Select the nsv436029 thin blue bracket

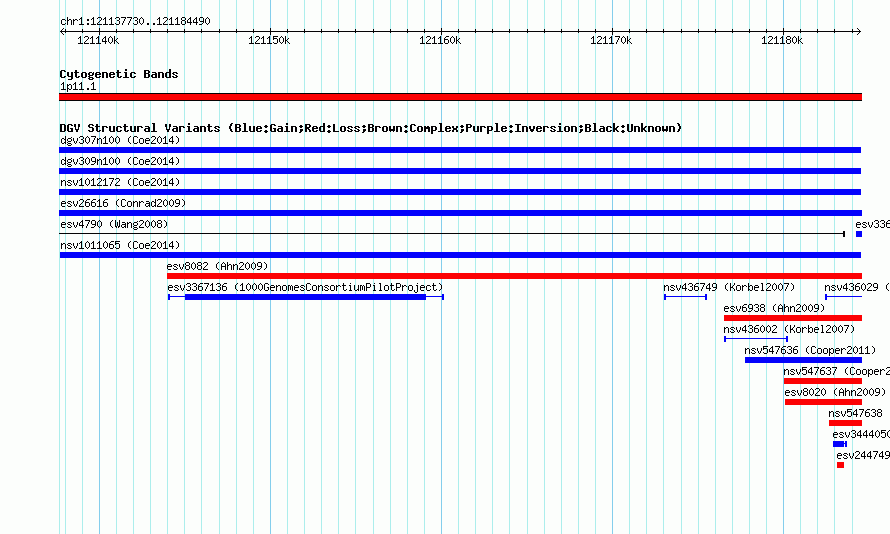843,297
